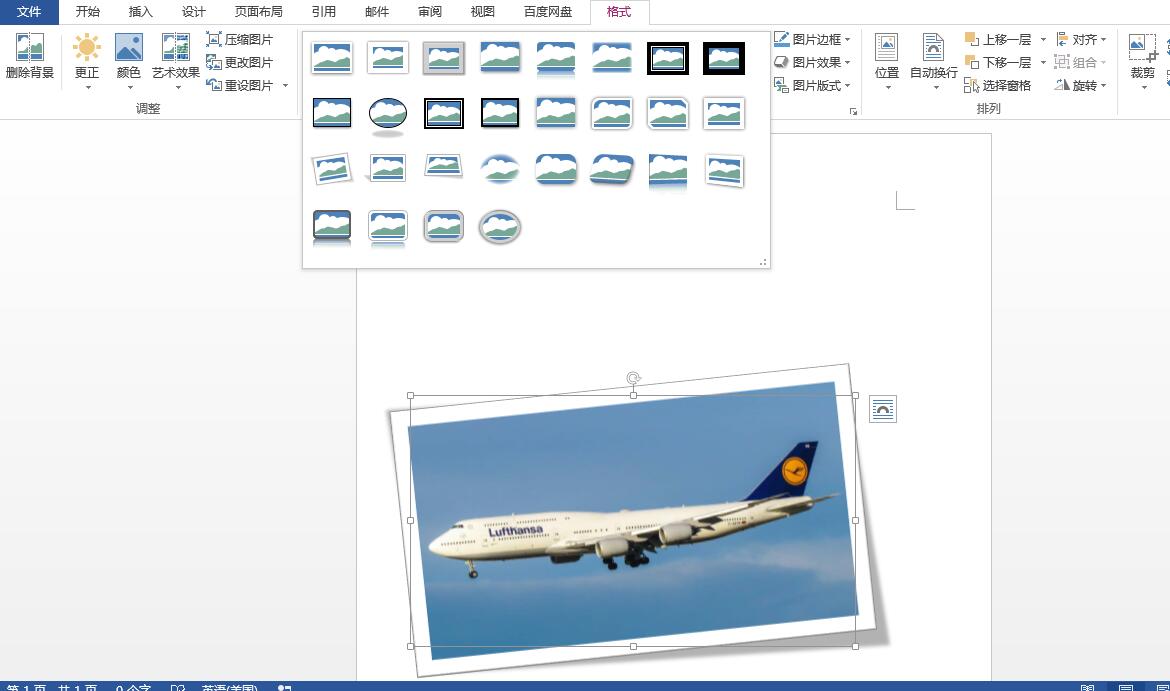Viewport: 1170px width, 691px height.
Task: Open the 位置 (Position) dropdown
Action: pos(886,61)
